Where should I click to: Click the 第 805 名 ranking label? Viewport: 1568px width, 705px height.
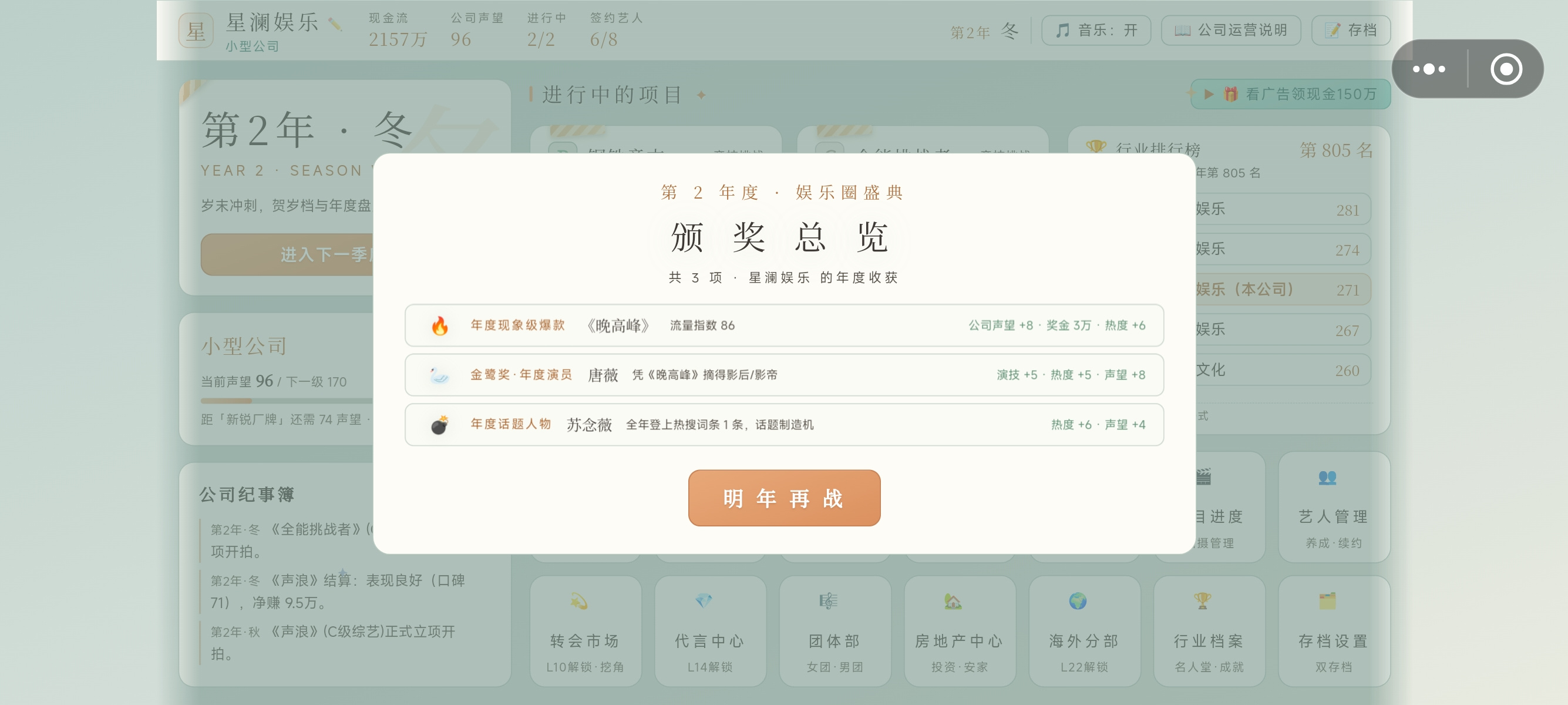point(1336,150)
